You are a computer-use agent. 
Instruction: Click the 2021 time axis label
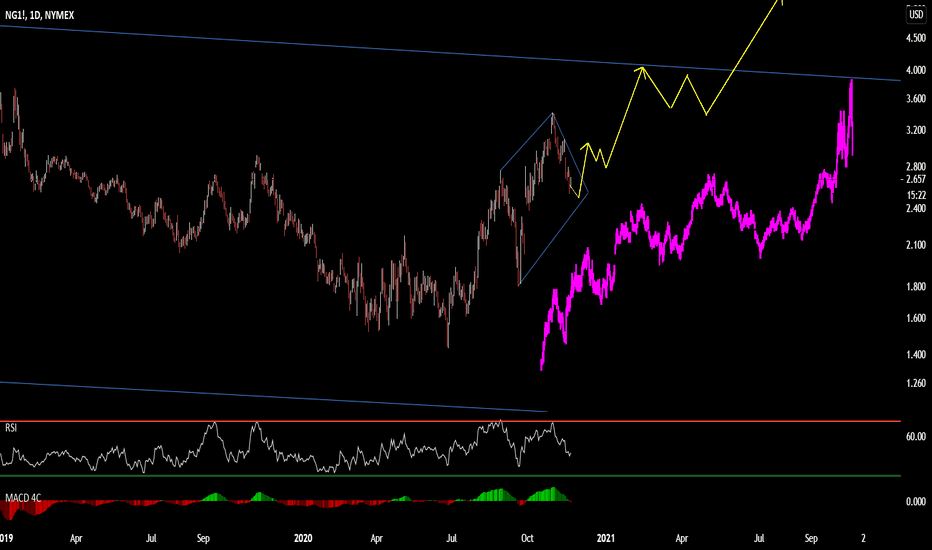tap(606, 539)
